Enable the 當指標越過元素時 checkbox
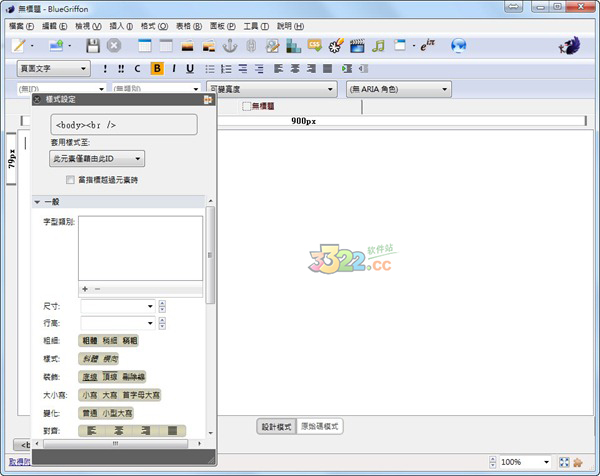Screen dimensions: 600x476 [x=70, y=180]
